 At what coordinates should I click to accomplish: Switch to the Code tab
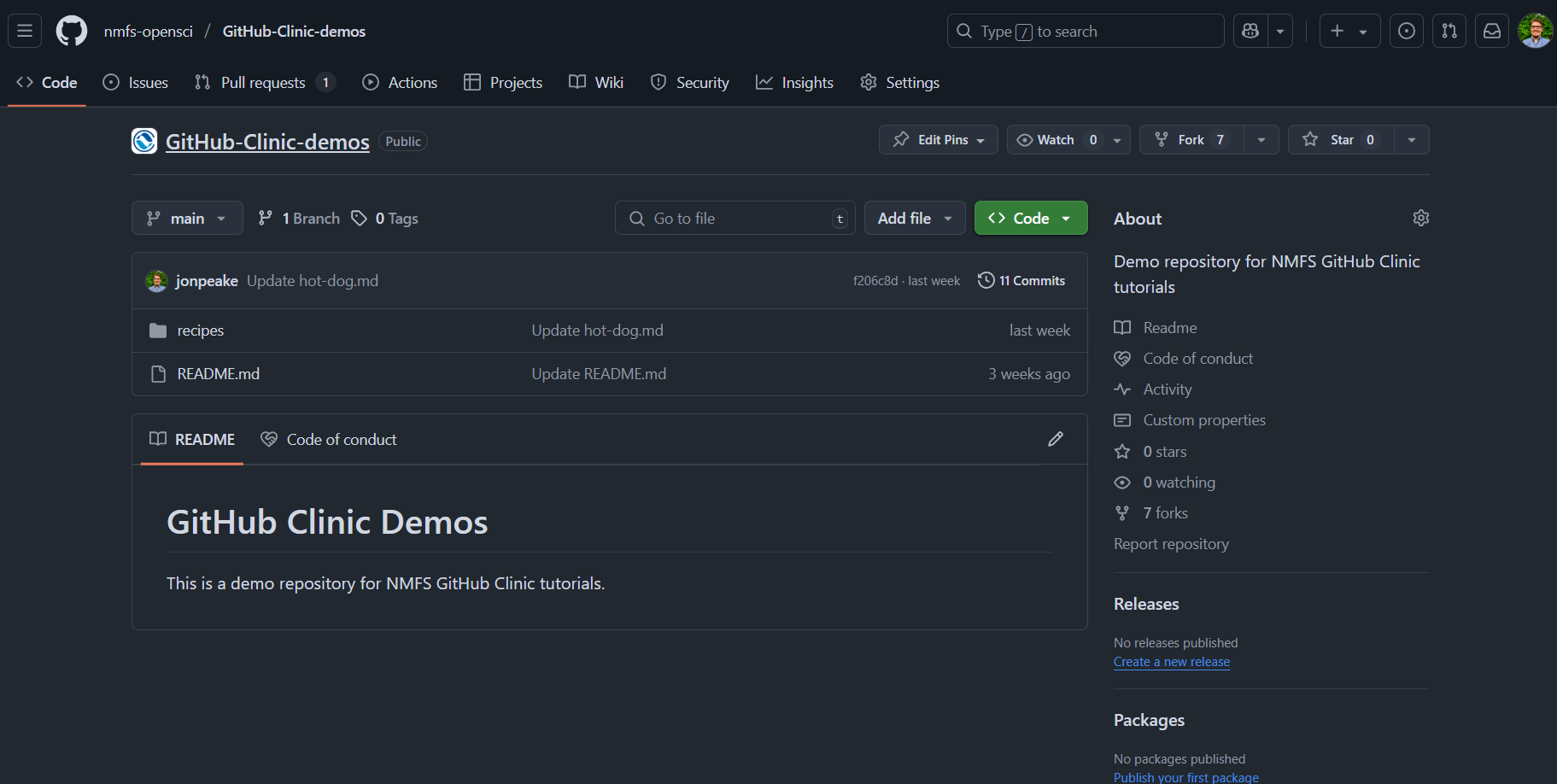[x=47, y=82]
